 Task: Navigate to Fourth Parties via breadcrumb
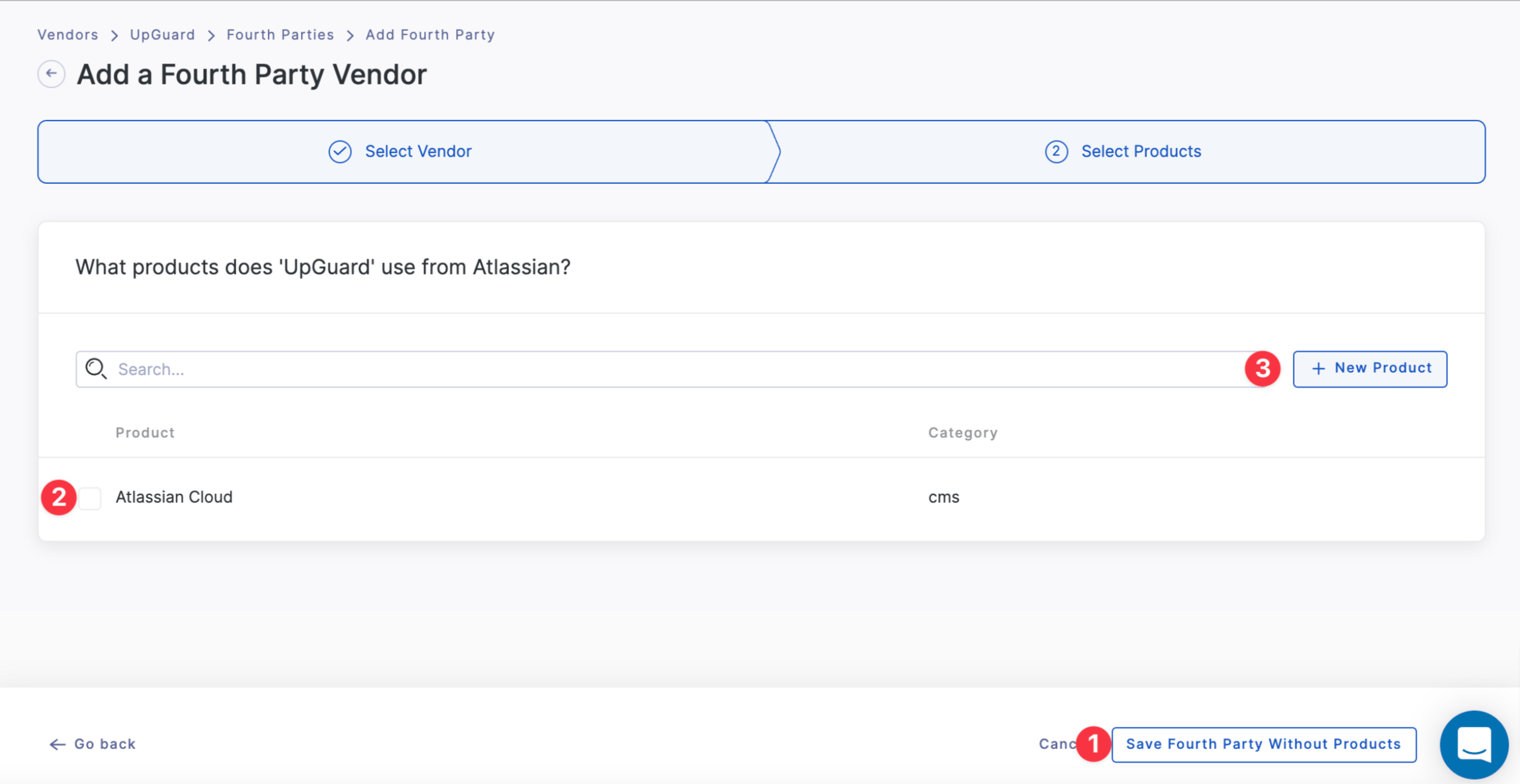[280, 34]
